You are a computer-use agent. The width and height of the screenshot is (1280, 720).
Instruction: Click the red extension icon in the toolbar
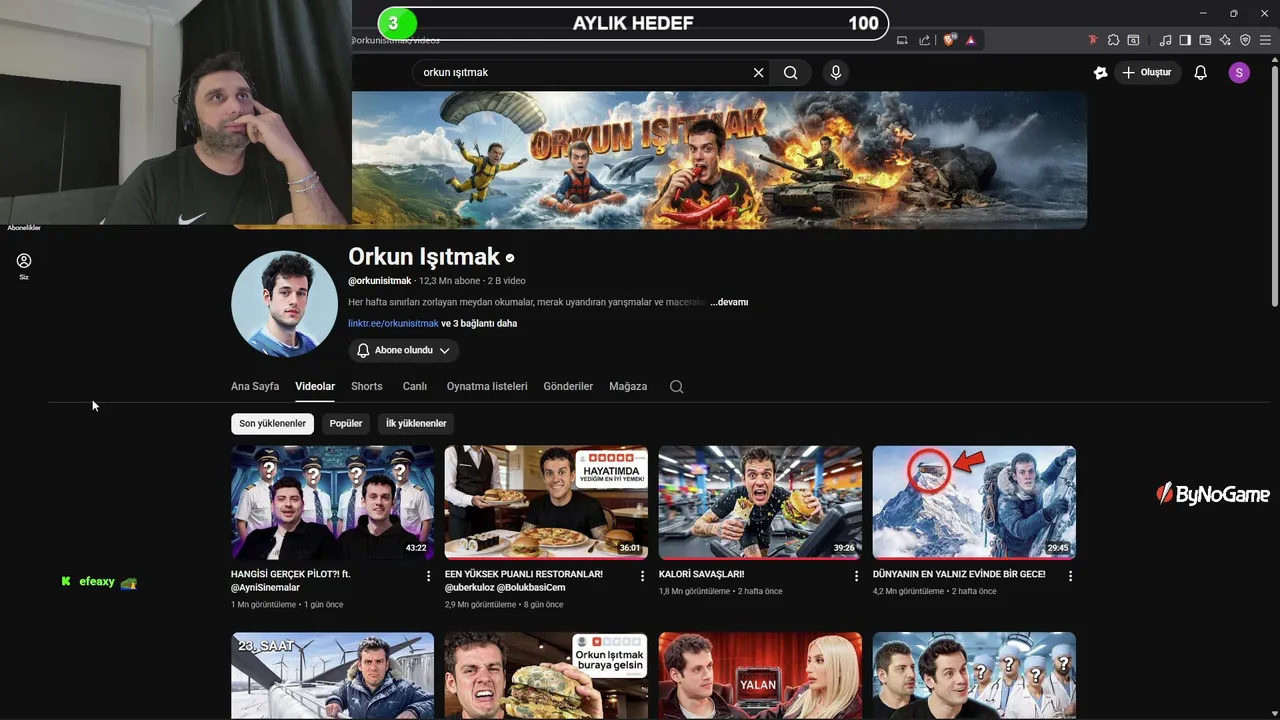click(x=1093, y=40)
